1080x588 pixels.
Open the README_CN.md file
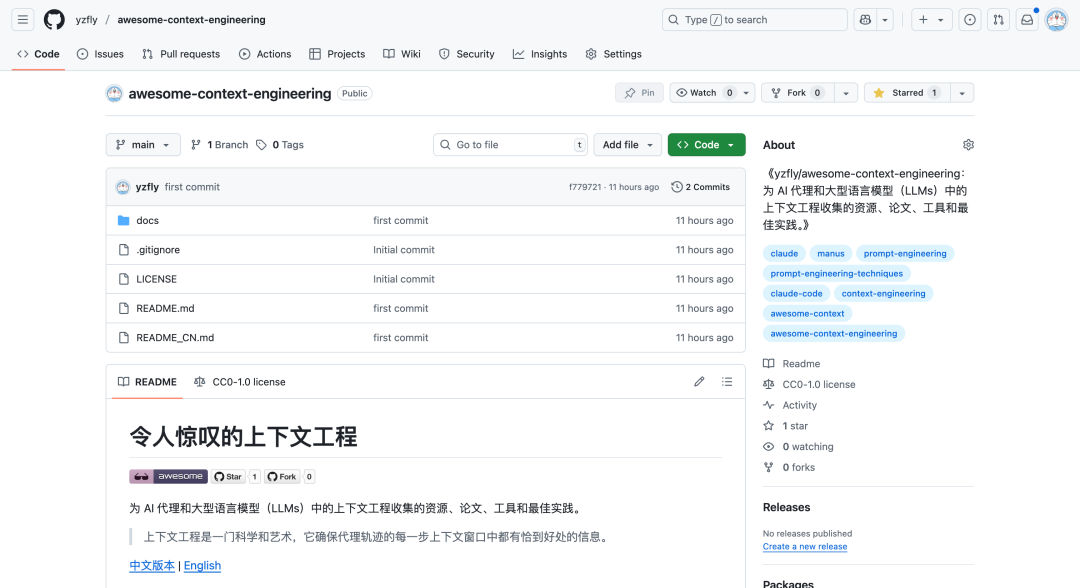175,337
